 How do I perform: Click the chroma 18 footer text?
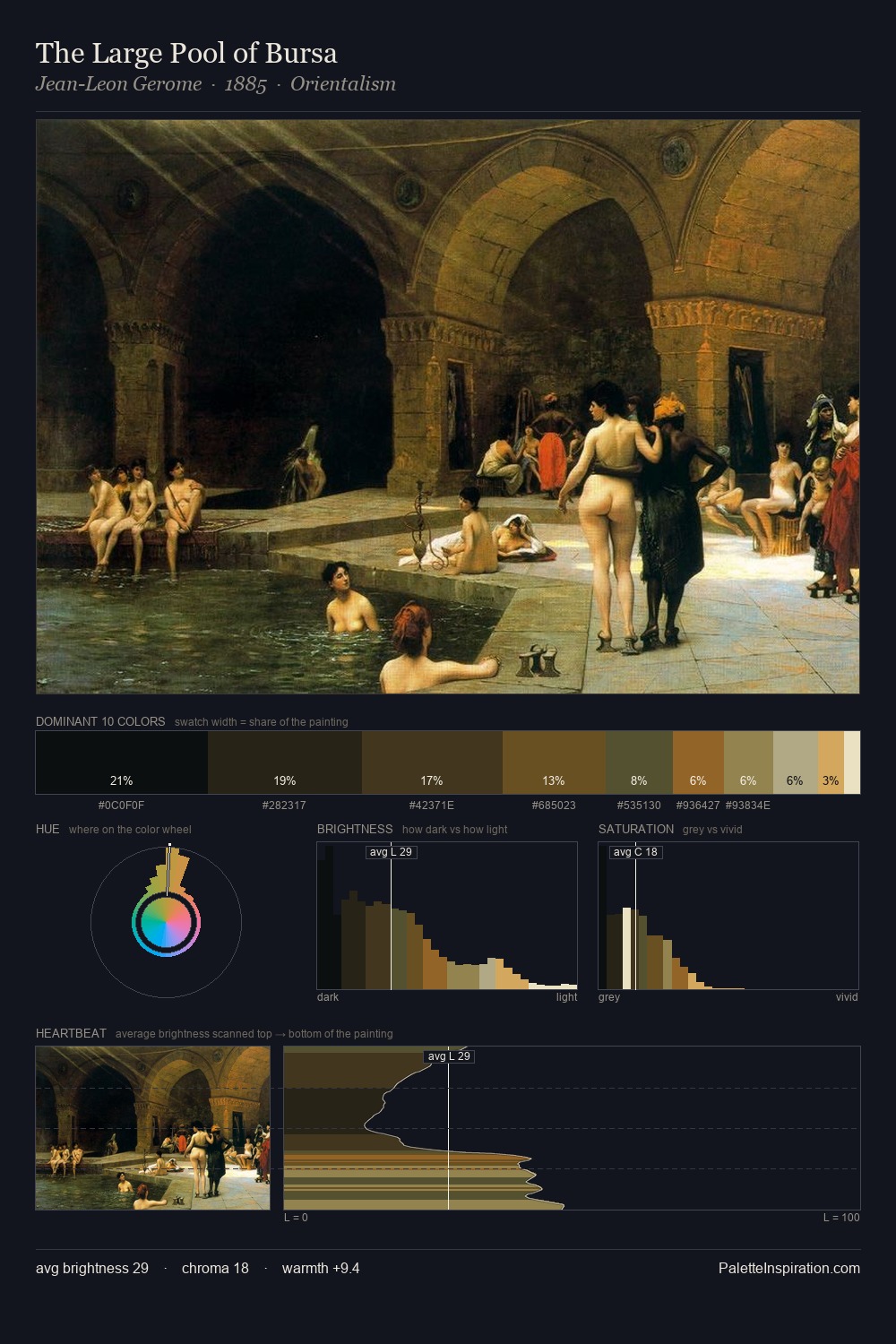click(215, 1268)
